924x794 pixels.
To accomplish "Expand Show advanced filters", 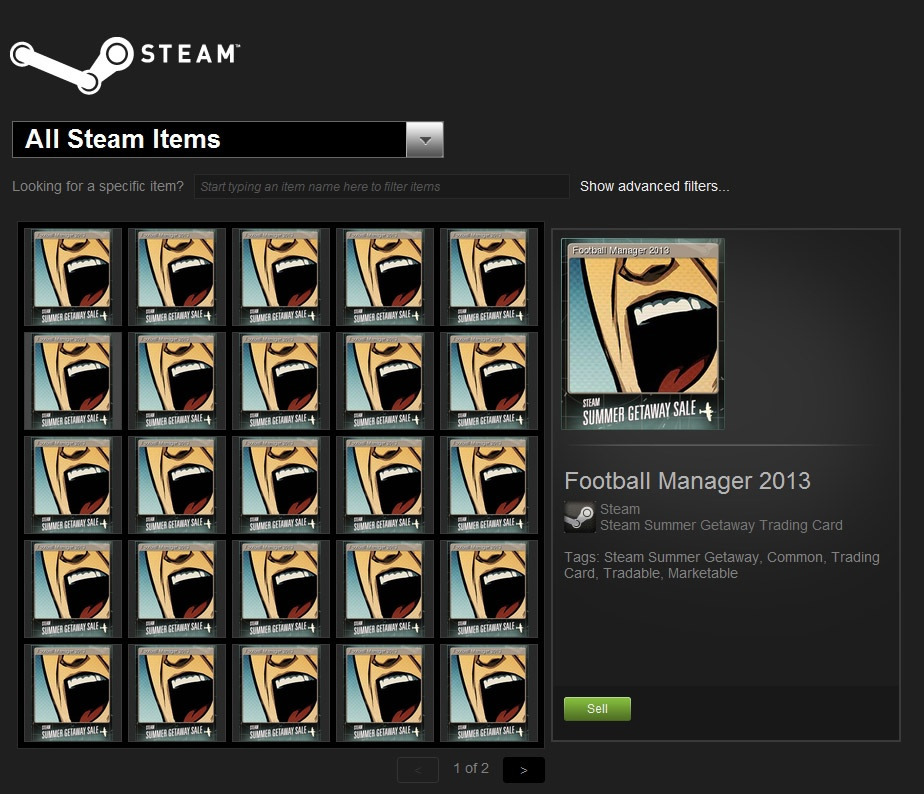I will tap(654, 186).
